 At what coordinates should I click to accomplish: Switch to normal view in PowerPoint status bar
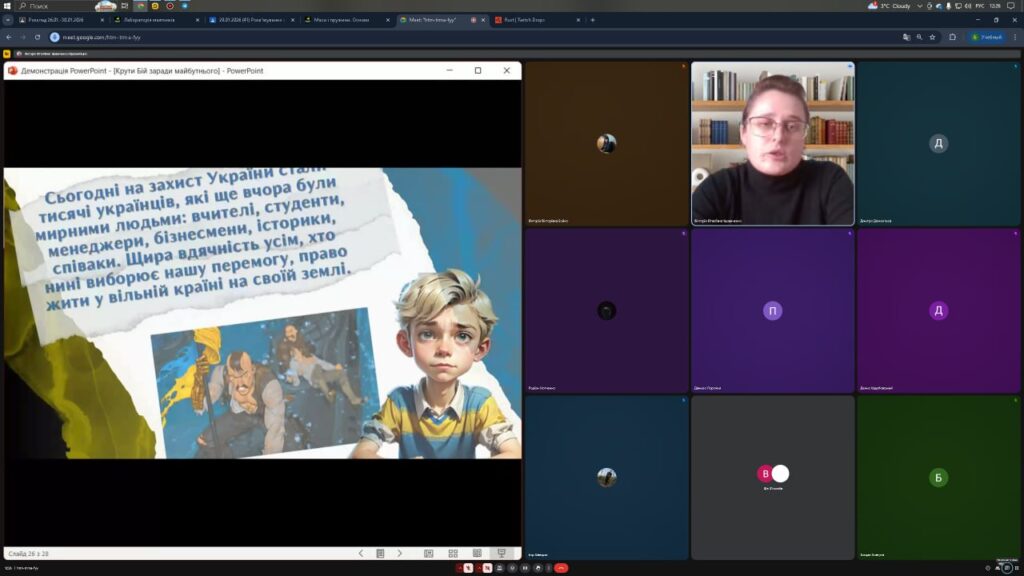pyautogui.click(x=429, y=553)
